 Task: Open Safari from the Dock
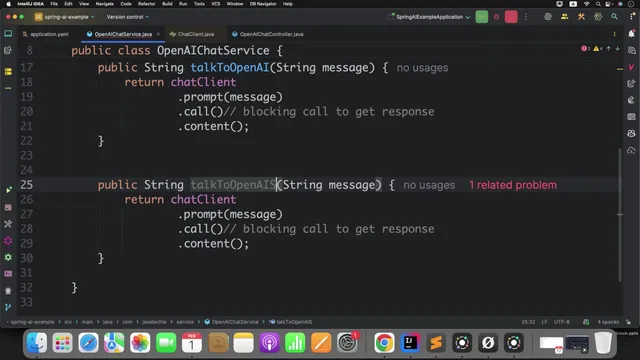click(x=88, y=342)
